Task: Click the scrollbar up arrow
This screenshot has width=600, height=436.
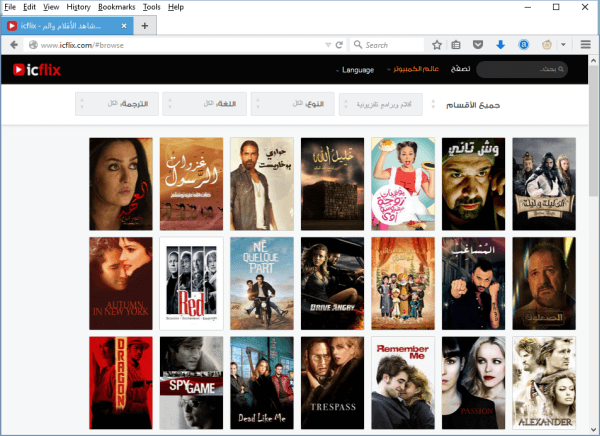Action: (x=593, y=60)
